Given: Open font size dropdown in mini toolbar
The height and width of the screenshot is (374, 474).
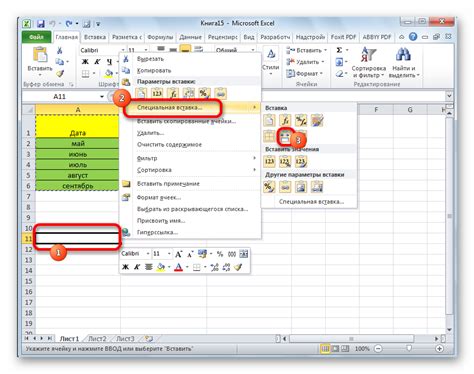Looking at the screenshot, I should click(x=169, y=254).
